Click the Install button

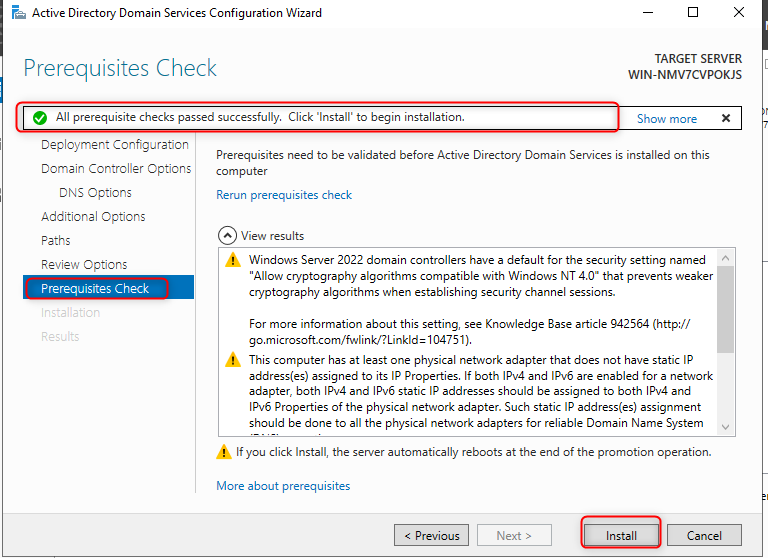click(x=621, y=535)
